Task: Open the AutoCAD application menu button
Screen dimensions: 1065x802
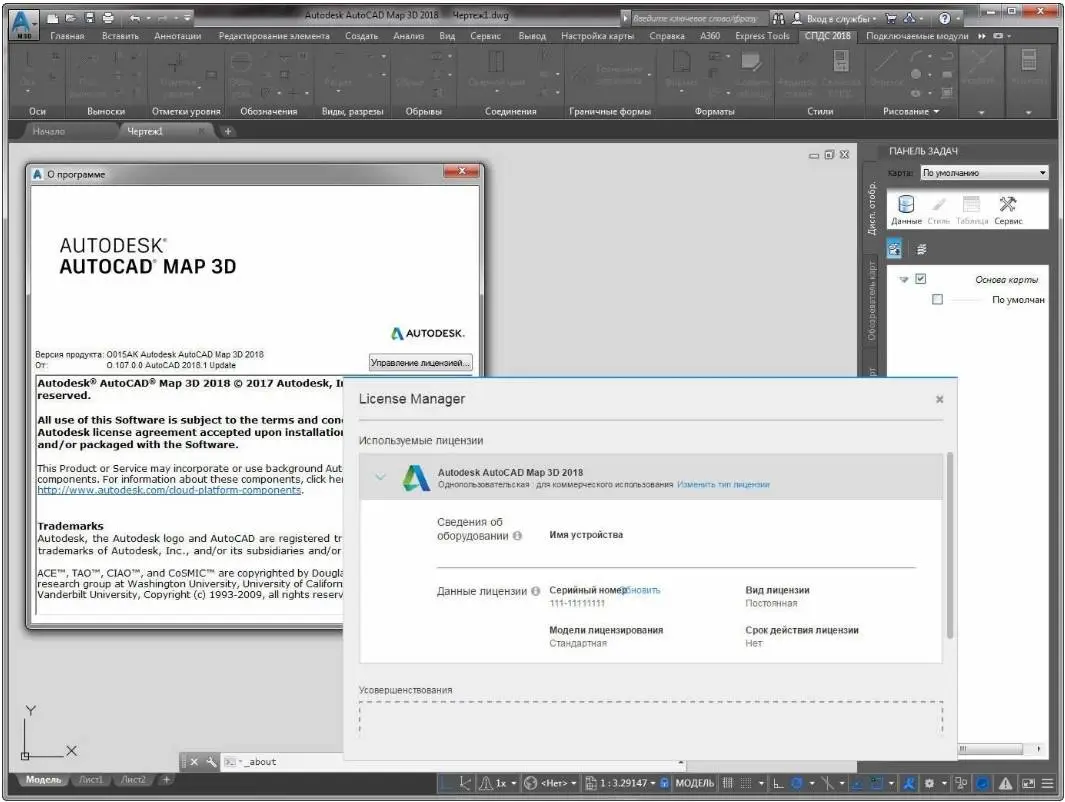Action: 24,24
